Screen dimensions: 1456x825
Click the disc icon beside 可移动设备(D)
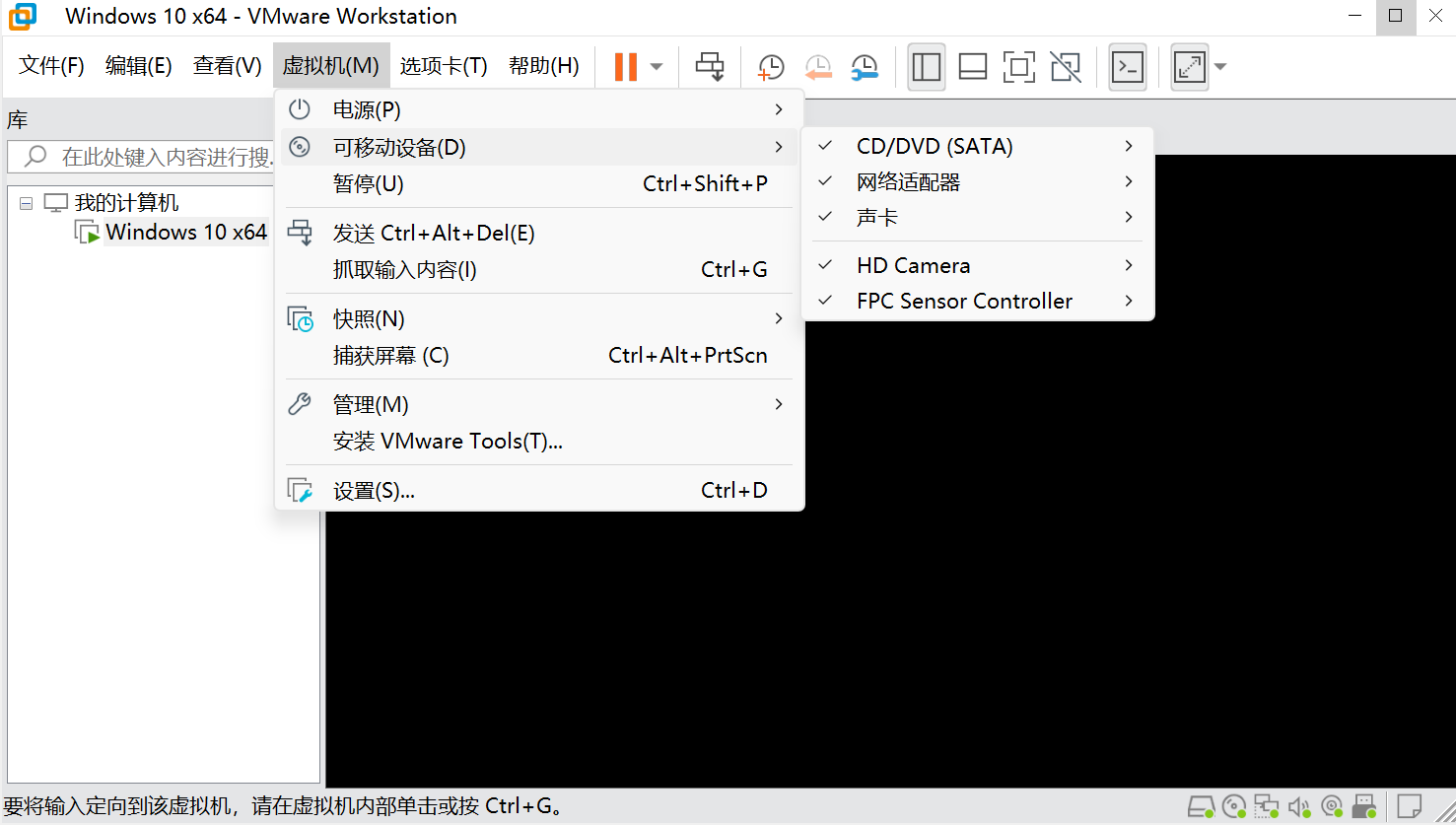(300, 147)
